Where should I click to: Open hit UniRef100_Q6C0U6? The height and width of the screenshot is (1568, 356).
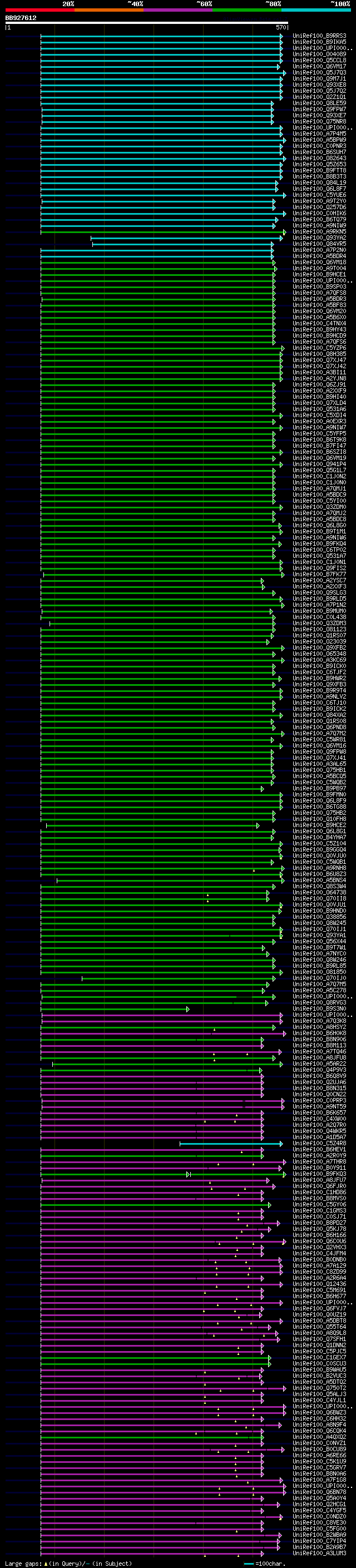[x=319, y=1241]
